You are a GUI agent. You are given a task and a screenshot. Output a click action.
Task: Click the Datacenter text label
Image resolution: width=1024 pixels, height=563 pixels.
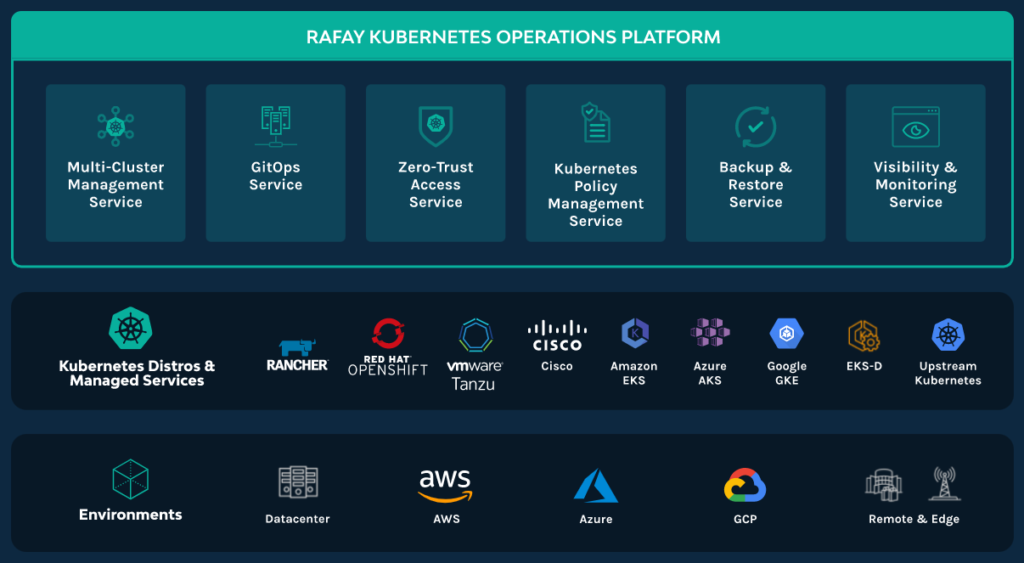coord(297,519)
